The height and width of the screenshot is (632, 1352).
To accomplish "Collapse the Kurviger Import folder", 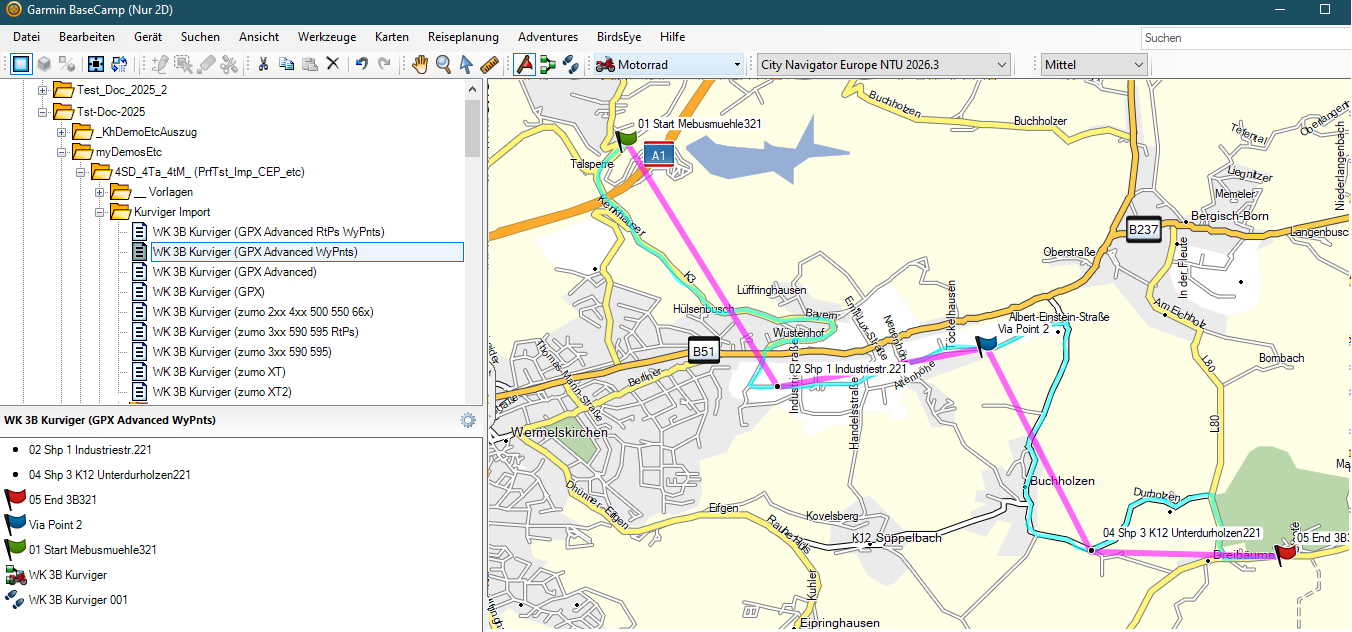I will coord(100,212).
